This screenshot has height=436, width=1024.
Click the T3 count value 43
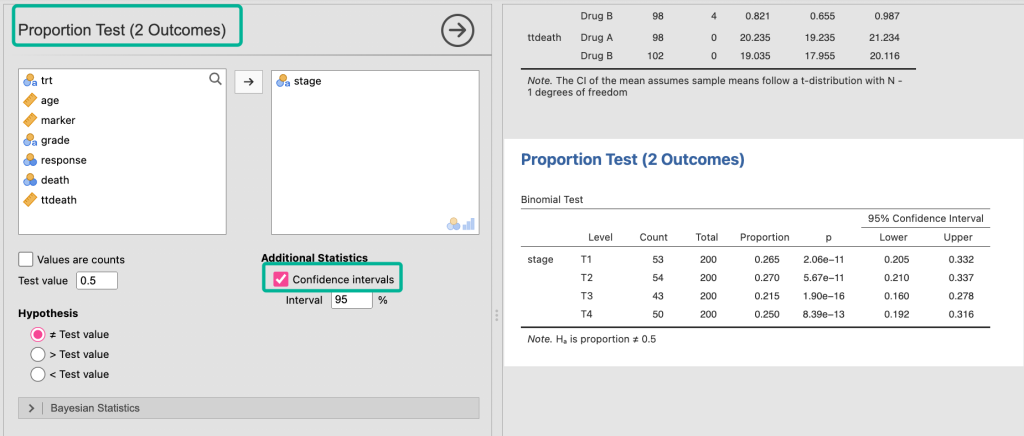(x=657, y=296)
